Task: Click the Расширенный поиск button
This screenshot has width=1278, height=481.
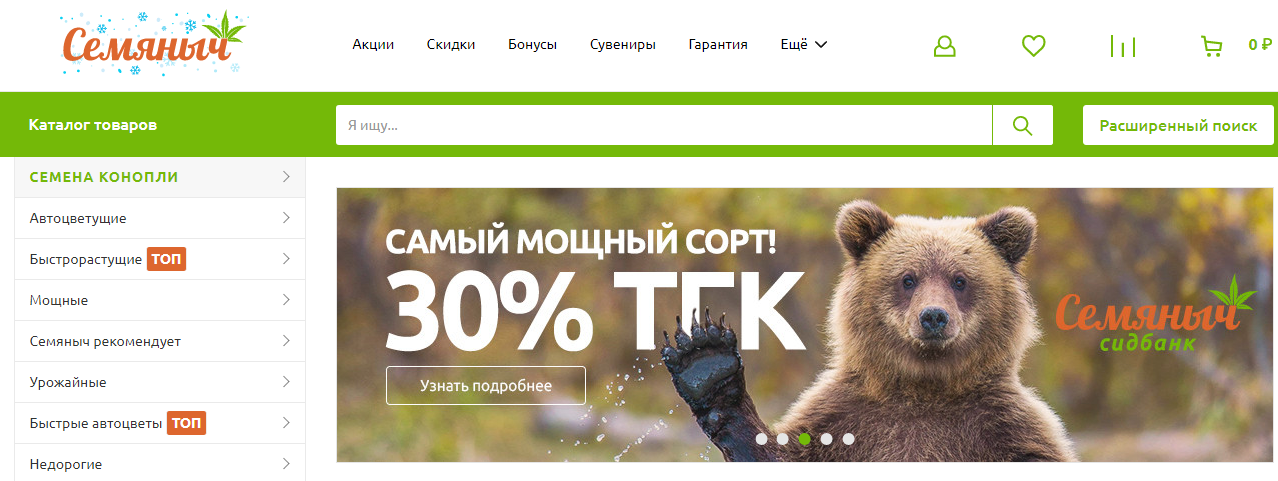Action: [x=1178, y=125]
